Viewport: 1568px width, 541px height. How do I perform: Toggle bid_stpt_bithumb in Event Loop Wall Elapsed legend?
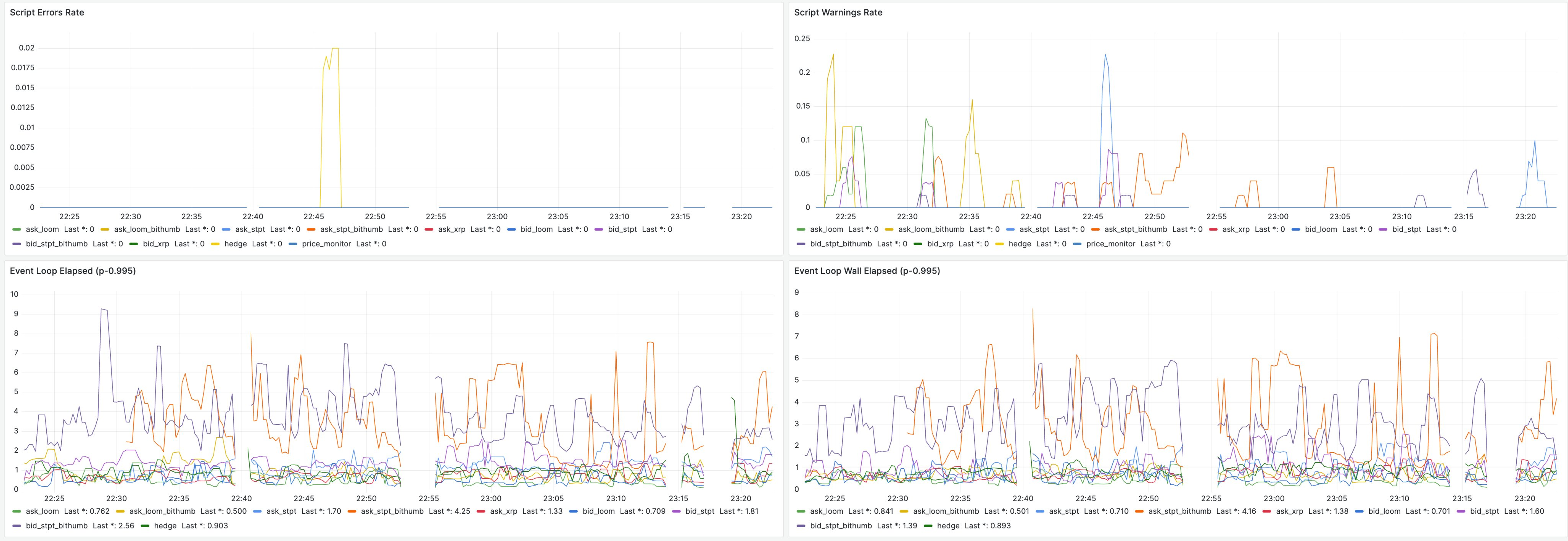tap(841, 526)
